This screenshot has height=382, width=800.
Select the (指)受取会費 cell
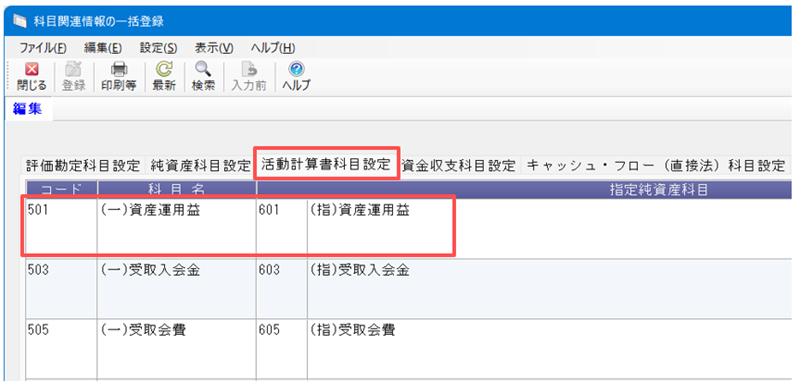click(549, 349)
